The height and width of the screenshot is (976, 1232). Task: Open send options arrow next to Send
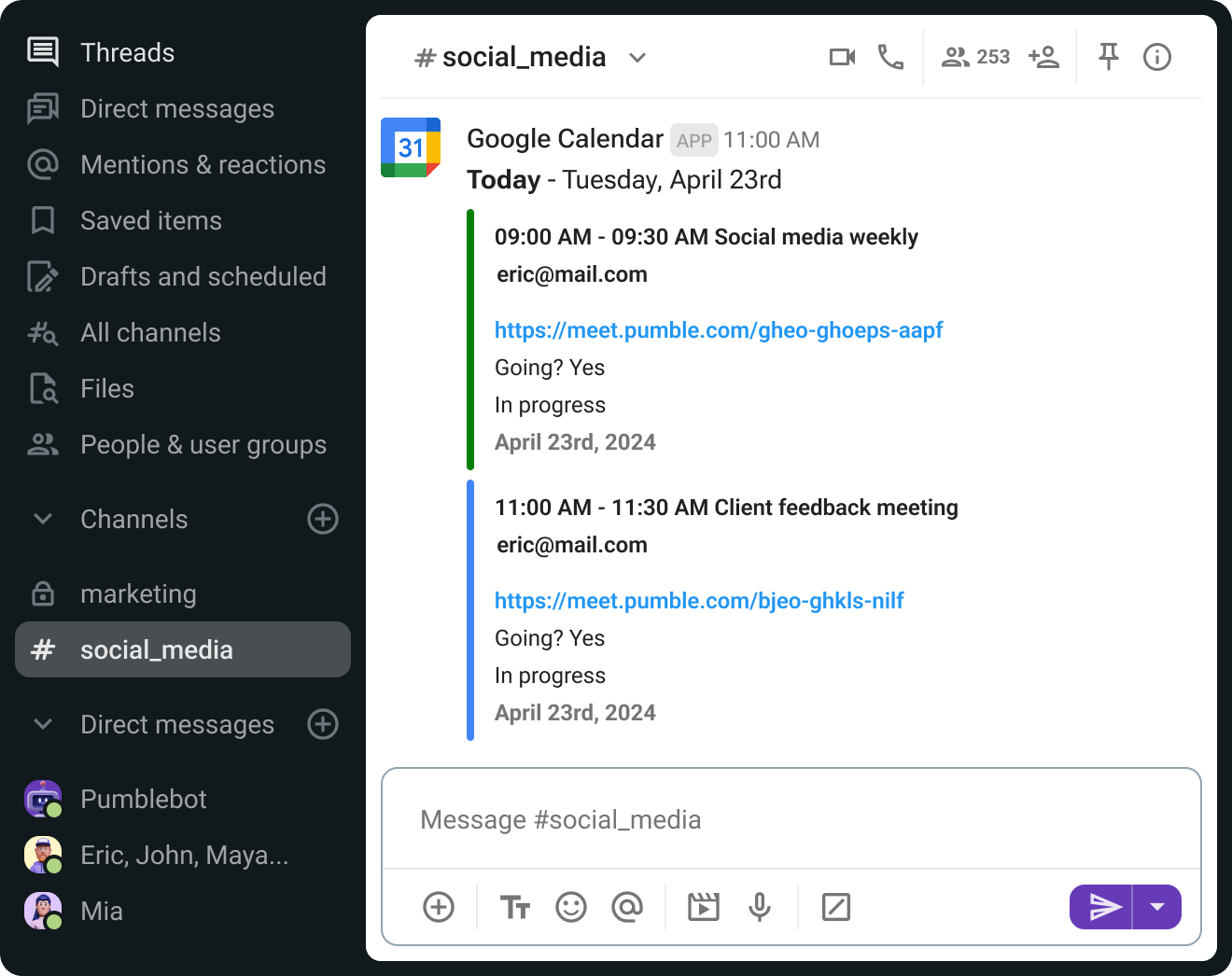(x=1157, y=907)
